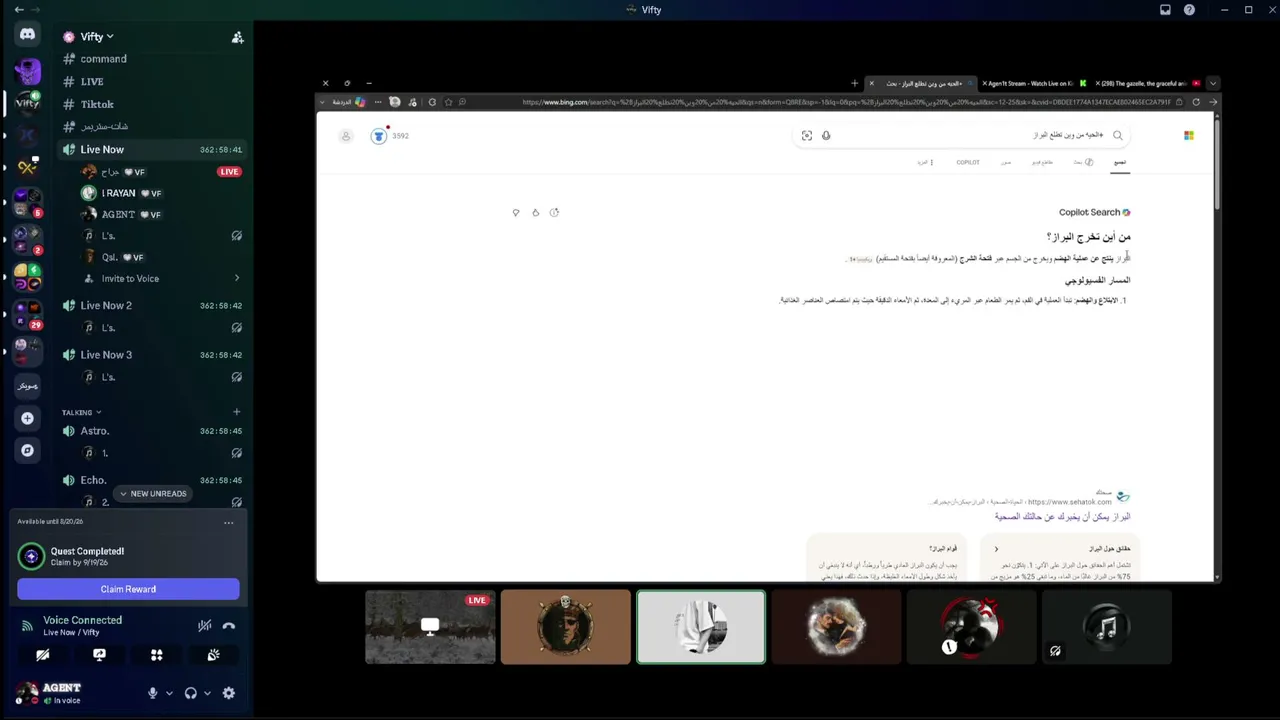The width and height of the screenshot is (1280, 720).
Task: Open the Vifty server icon in sidebar
Action: (27, 102)
